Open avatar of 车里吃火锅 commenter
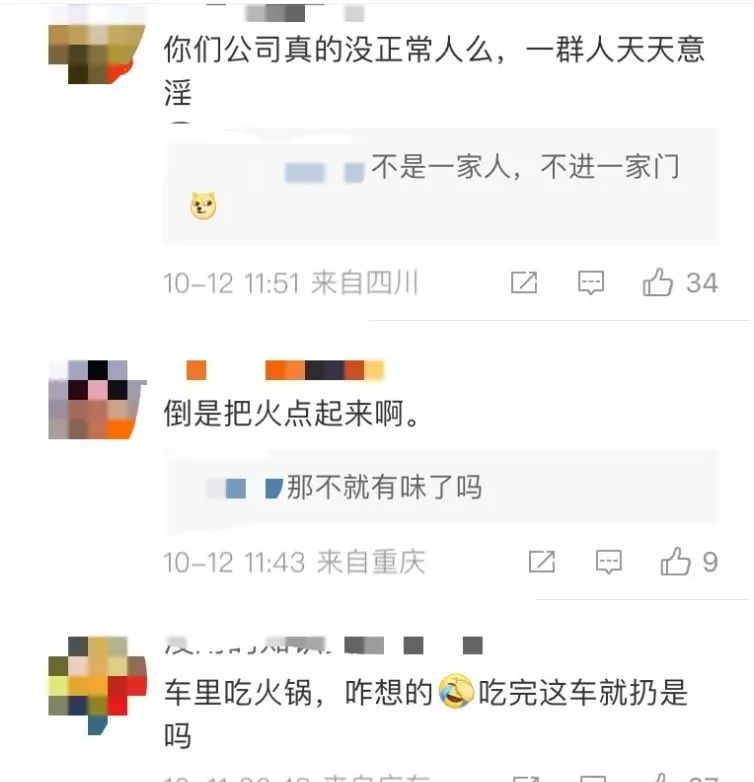754x782 pixels. point(97,685)
